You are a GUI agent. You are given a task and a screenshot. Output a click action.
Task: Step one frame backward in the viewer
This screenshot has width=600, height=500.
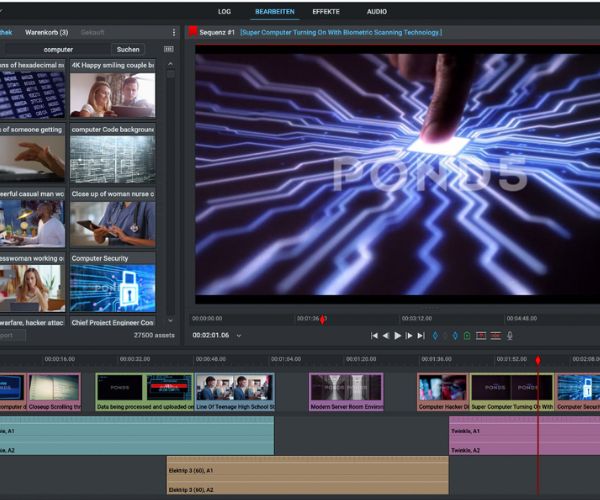coord(386,336)
